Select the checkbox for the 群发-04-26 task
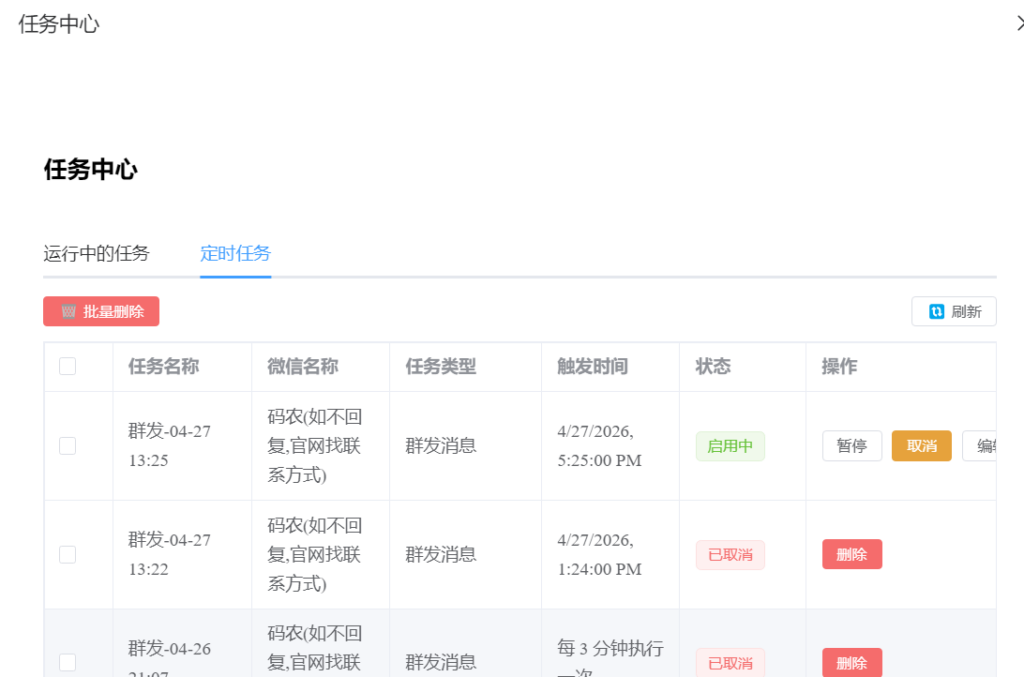The image size is (1024, 677). [x=68, y=662]
